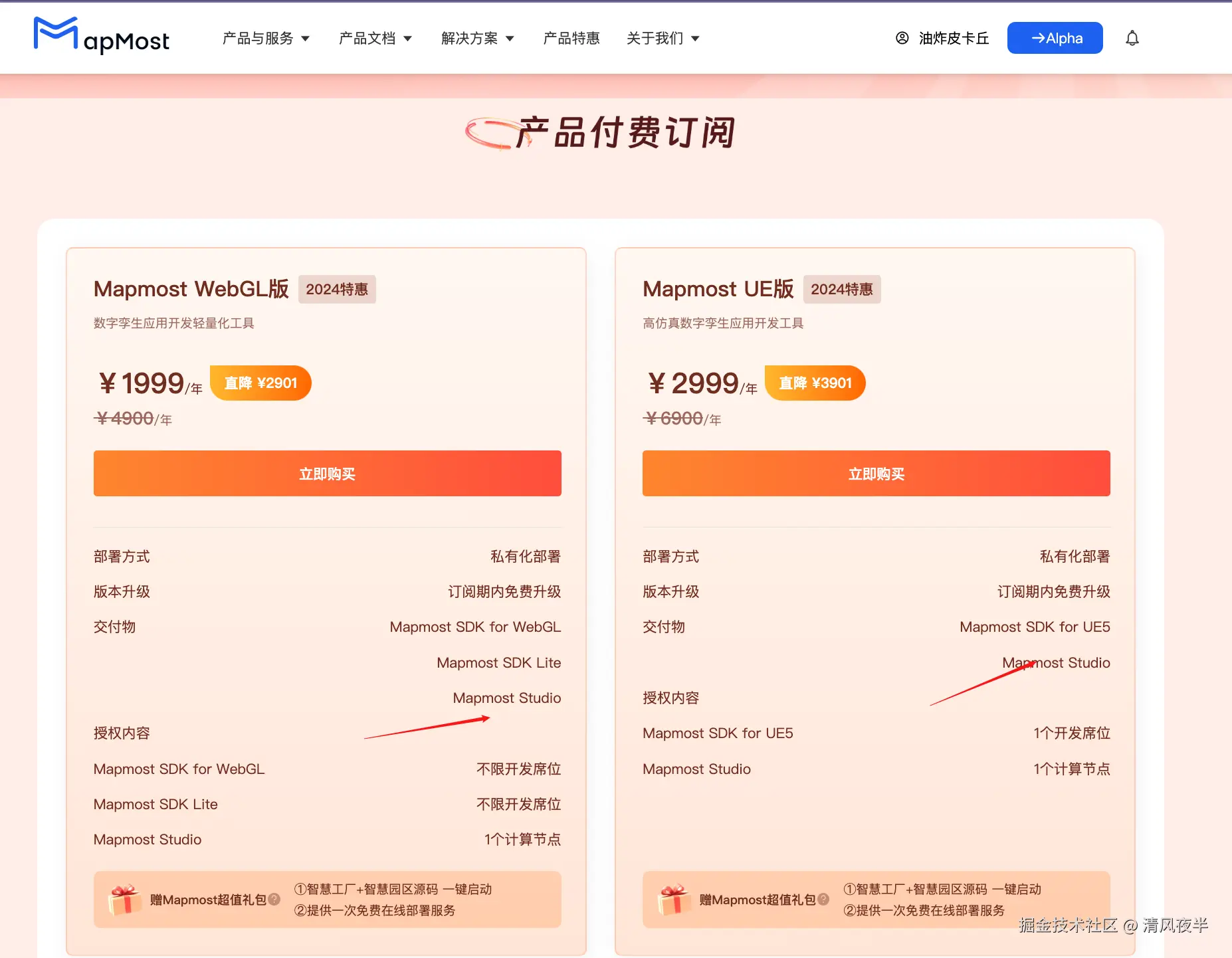The width and height of the screenshot is (1232, 958).
Task: Open the 关于我们 menu
Action: click(x=663, y=39)
